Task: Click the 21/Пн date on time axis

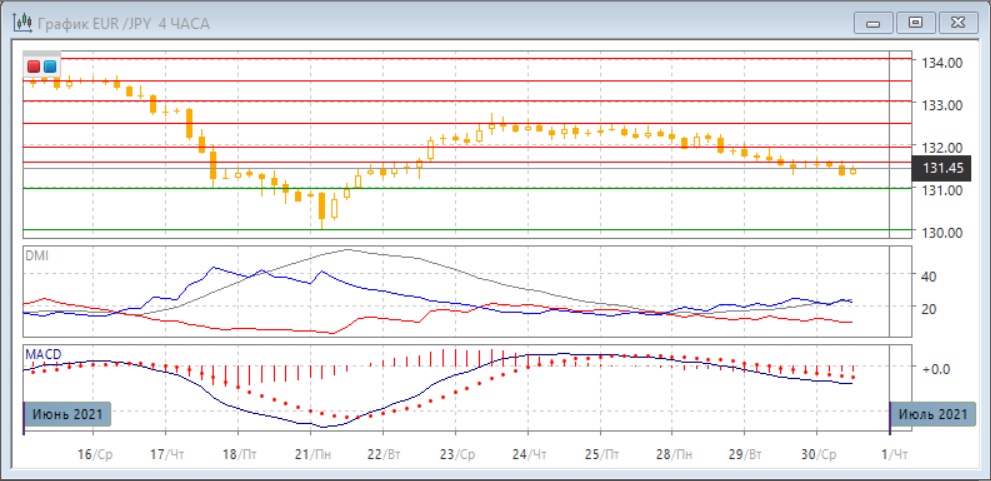Action: [x=310, y=453]
